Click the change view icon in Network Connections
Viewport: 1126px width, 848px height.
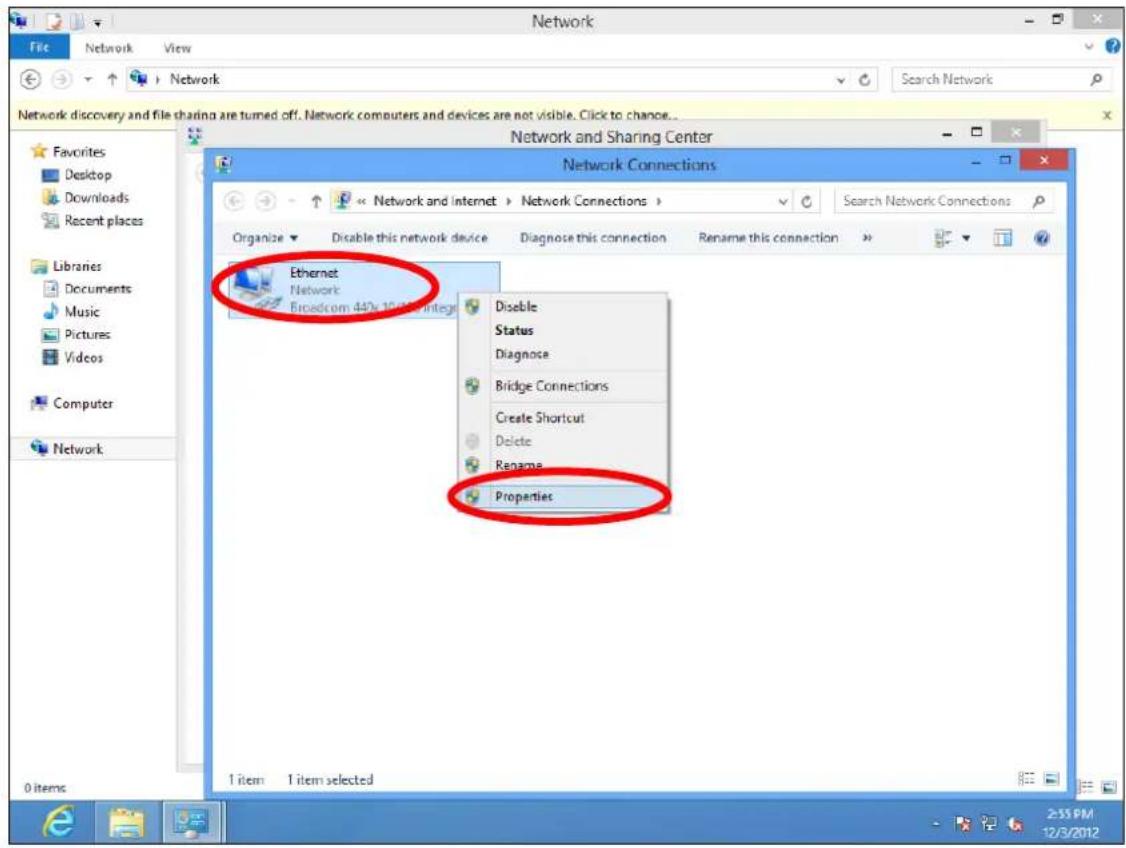(x=943, y=238)
